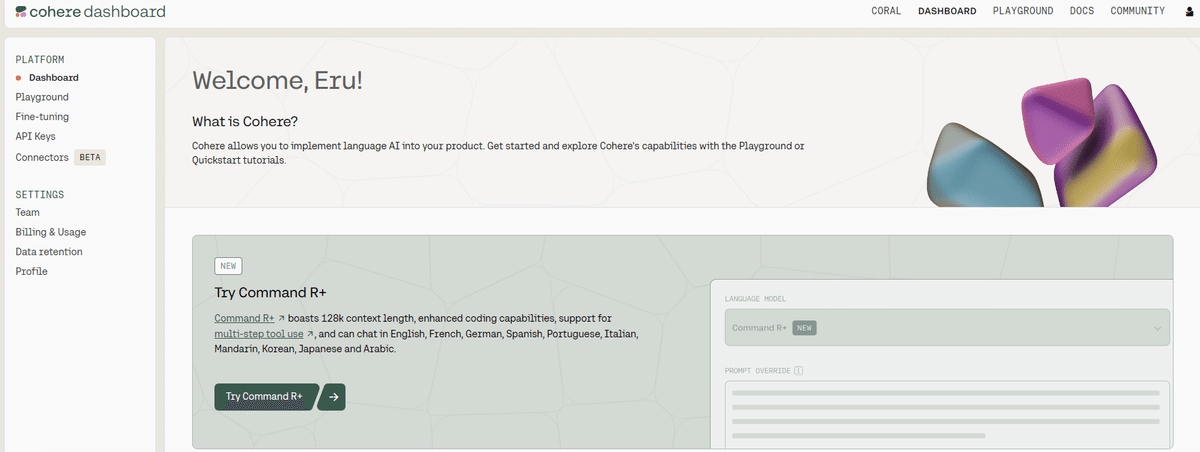Click the Prompt Override text field
The image size is (1200, 452).
click(x=946, y=413)
